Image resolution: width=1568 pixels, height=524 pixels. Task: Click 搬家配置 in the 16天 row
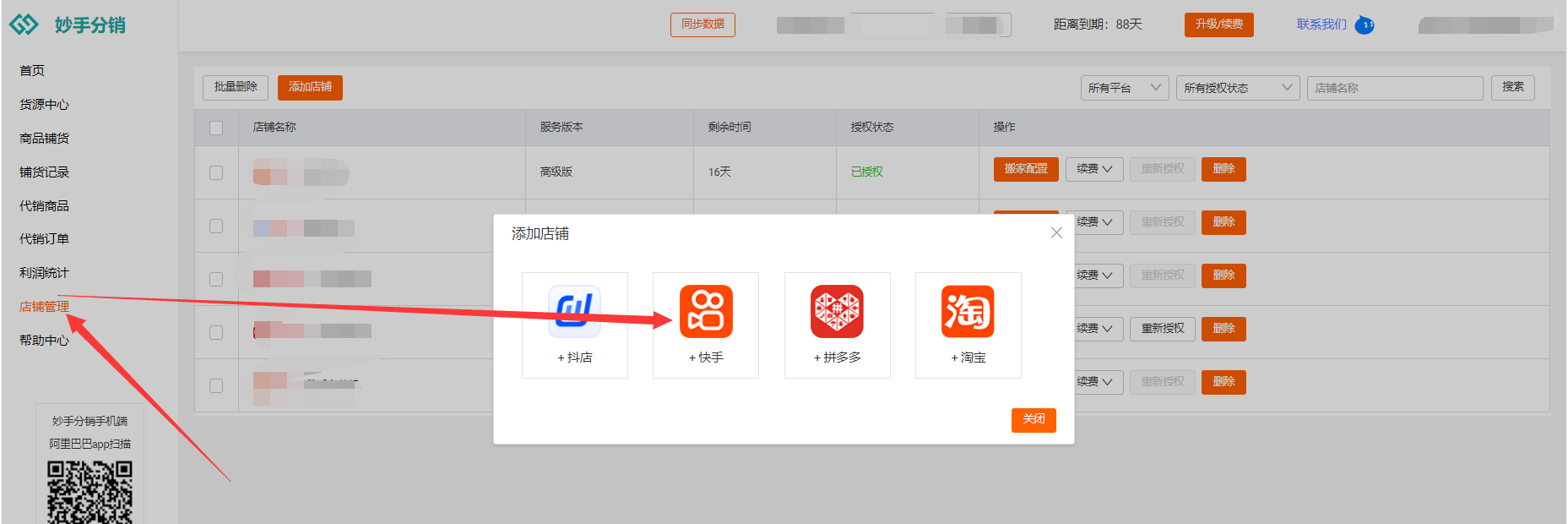click(x=1026, y=169)
